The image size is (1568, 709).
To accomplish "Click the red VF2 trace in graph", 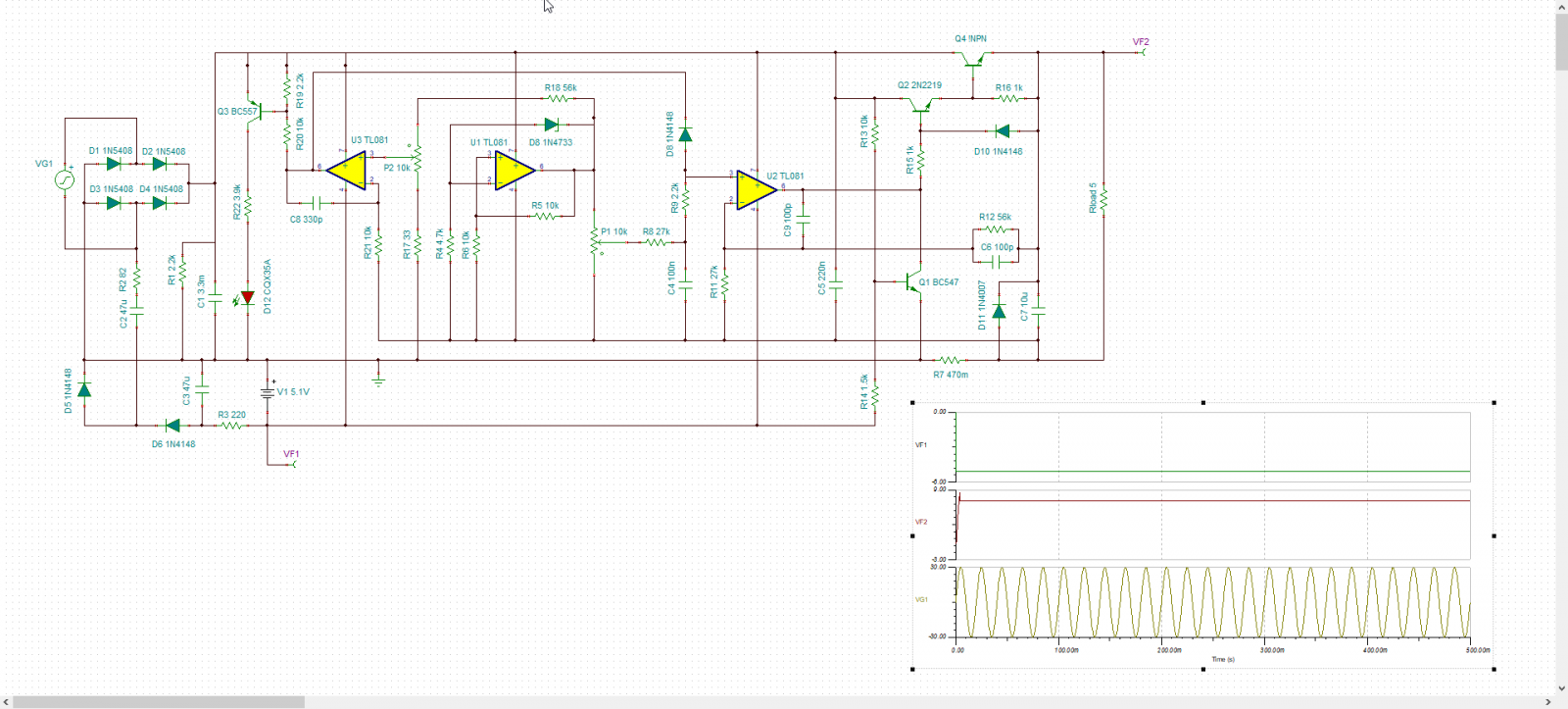I will tap(1213, 501).
